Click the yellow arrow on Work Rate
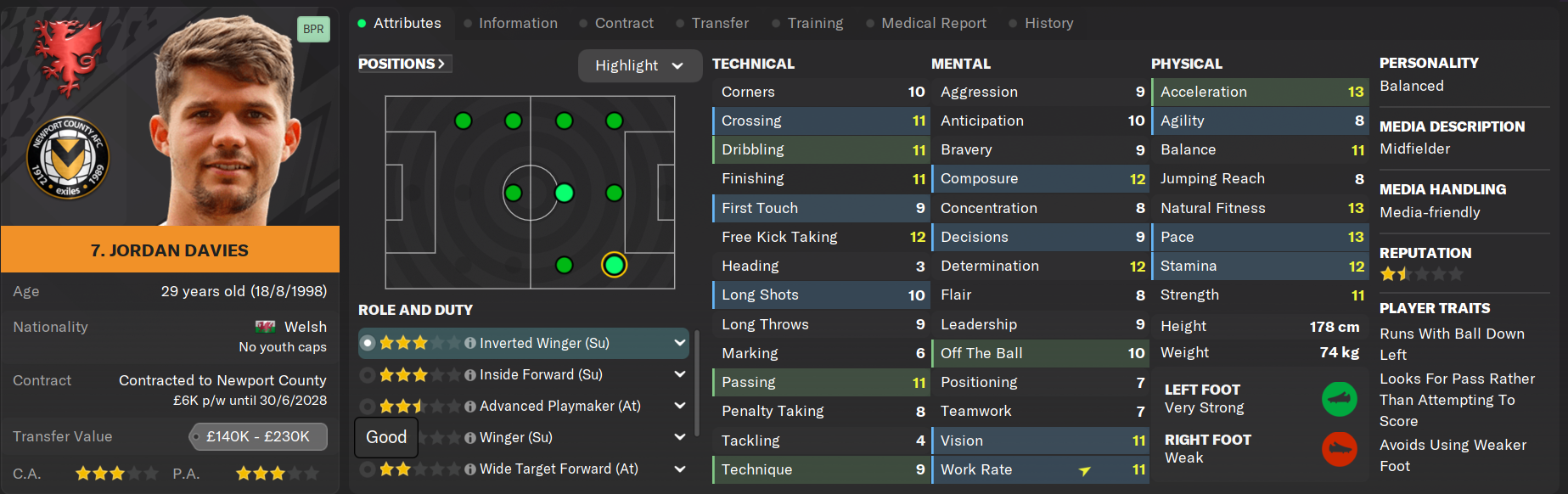This screenshot has height=494, width=1568. [1084, 470]
